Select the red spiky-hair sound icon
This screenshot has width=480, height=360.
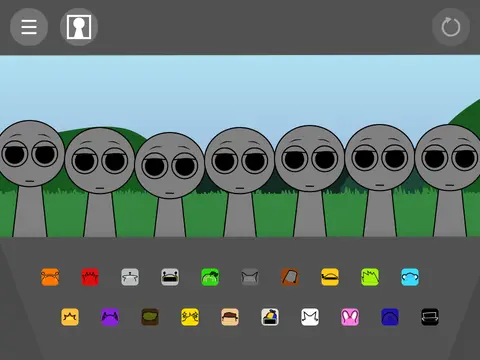click(x=90, y=277)
